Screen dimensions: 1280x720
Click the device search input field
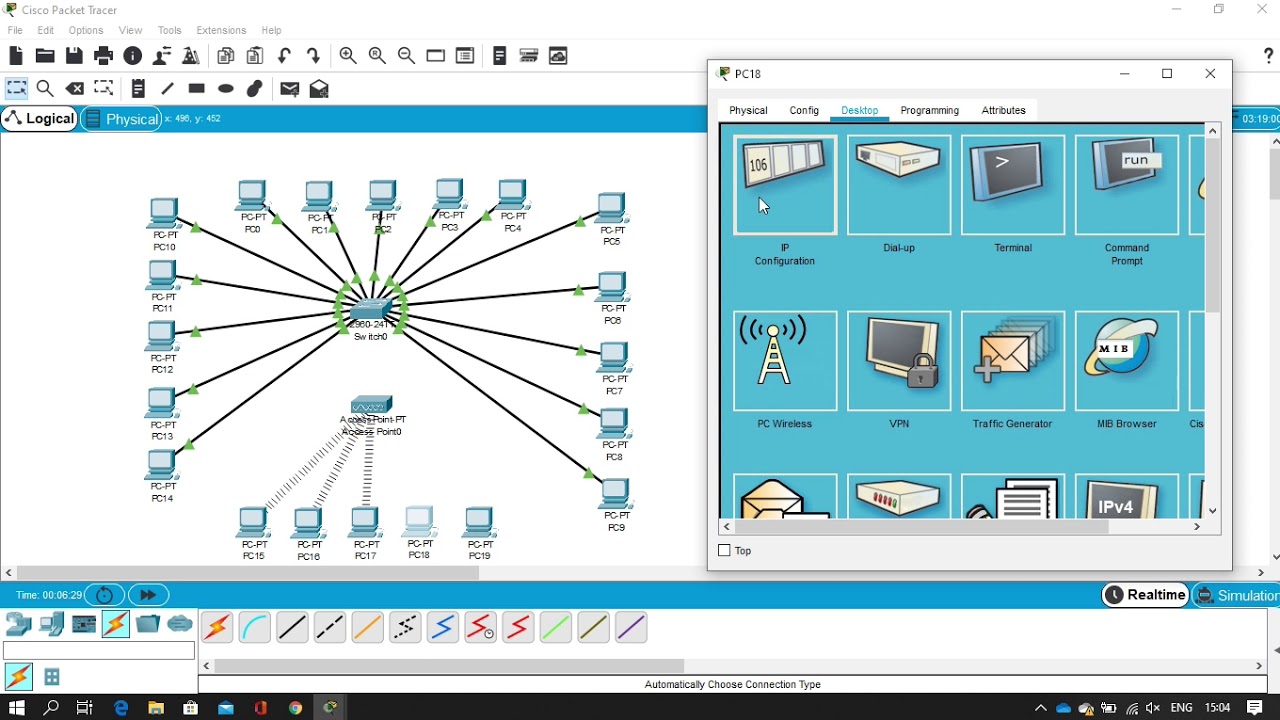pyautogui.click(x=99, y=651)
